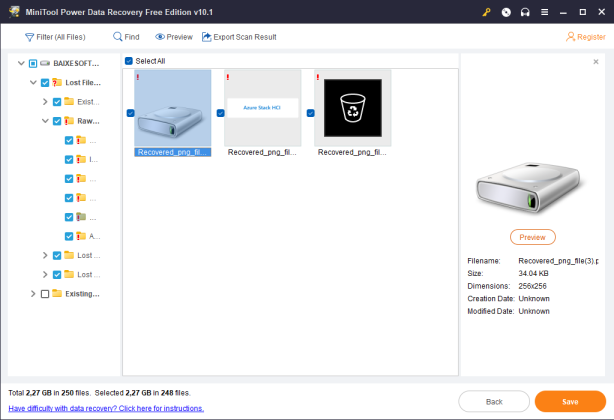The width and height of the screenshot is (614, 420).
Task: Uncheck the Select All checkbox
Action: [x=128, y=61]
